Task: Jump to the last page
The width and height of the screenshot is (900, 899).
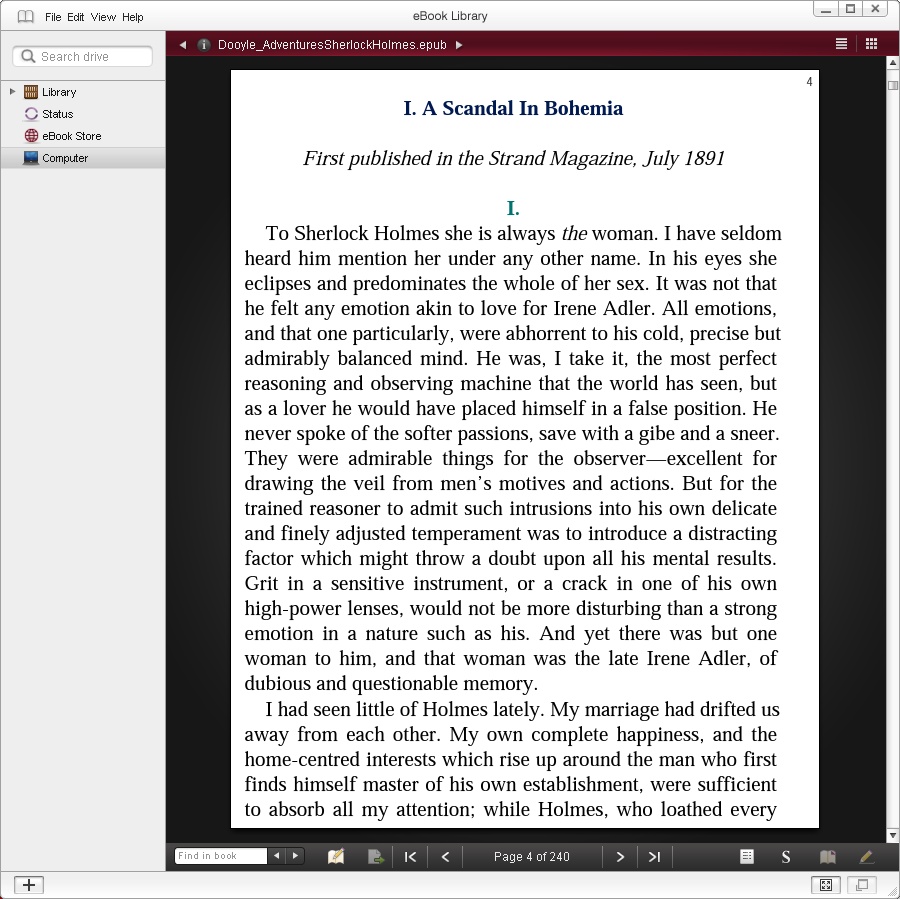Action: pyautogui.click(x=654, y=857)
